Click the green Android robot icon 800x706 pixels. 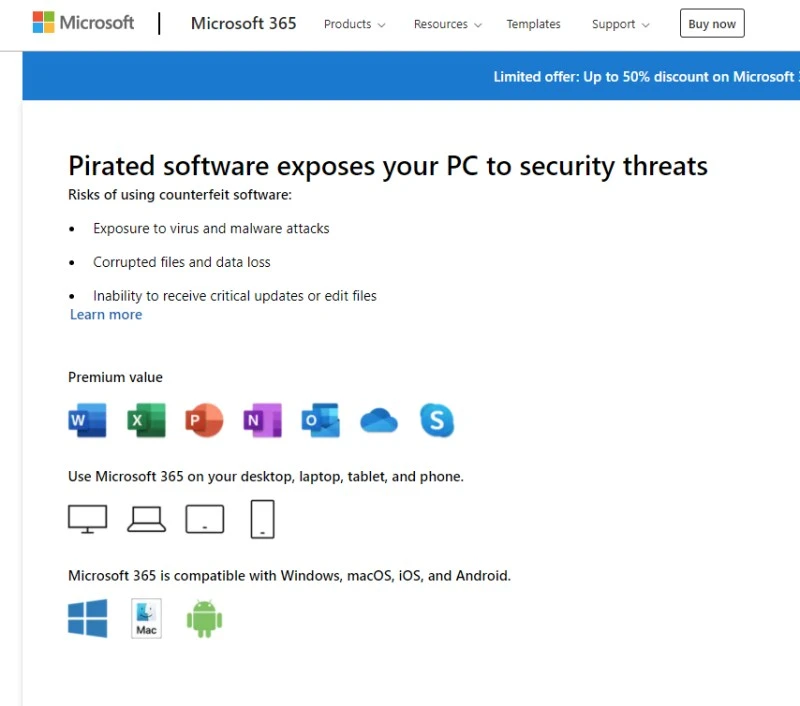(204, 618)
